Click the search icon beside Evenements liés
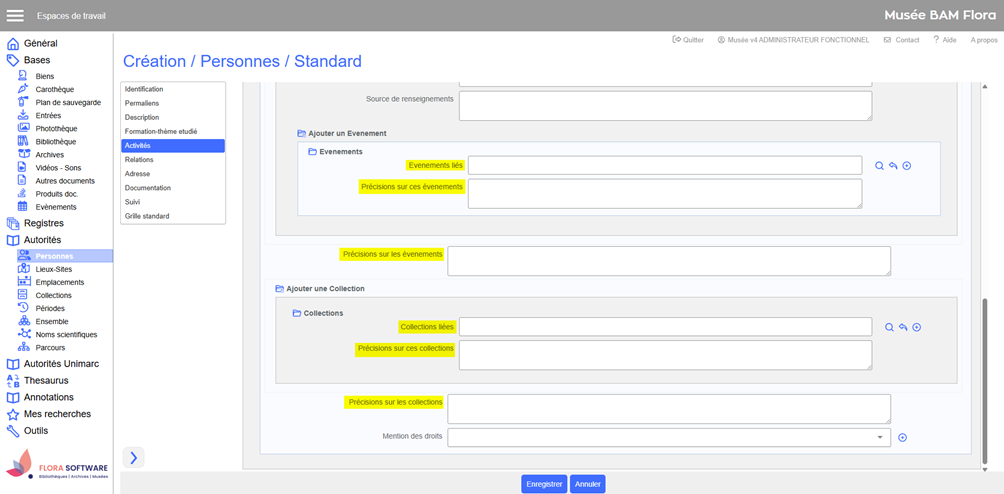This screenshot has width=1004, height=494. 879,166
